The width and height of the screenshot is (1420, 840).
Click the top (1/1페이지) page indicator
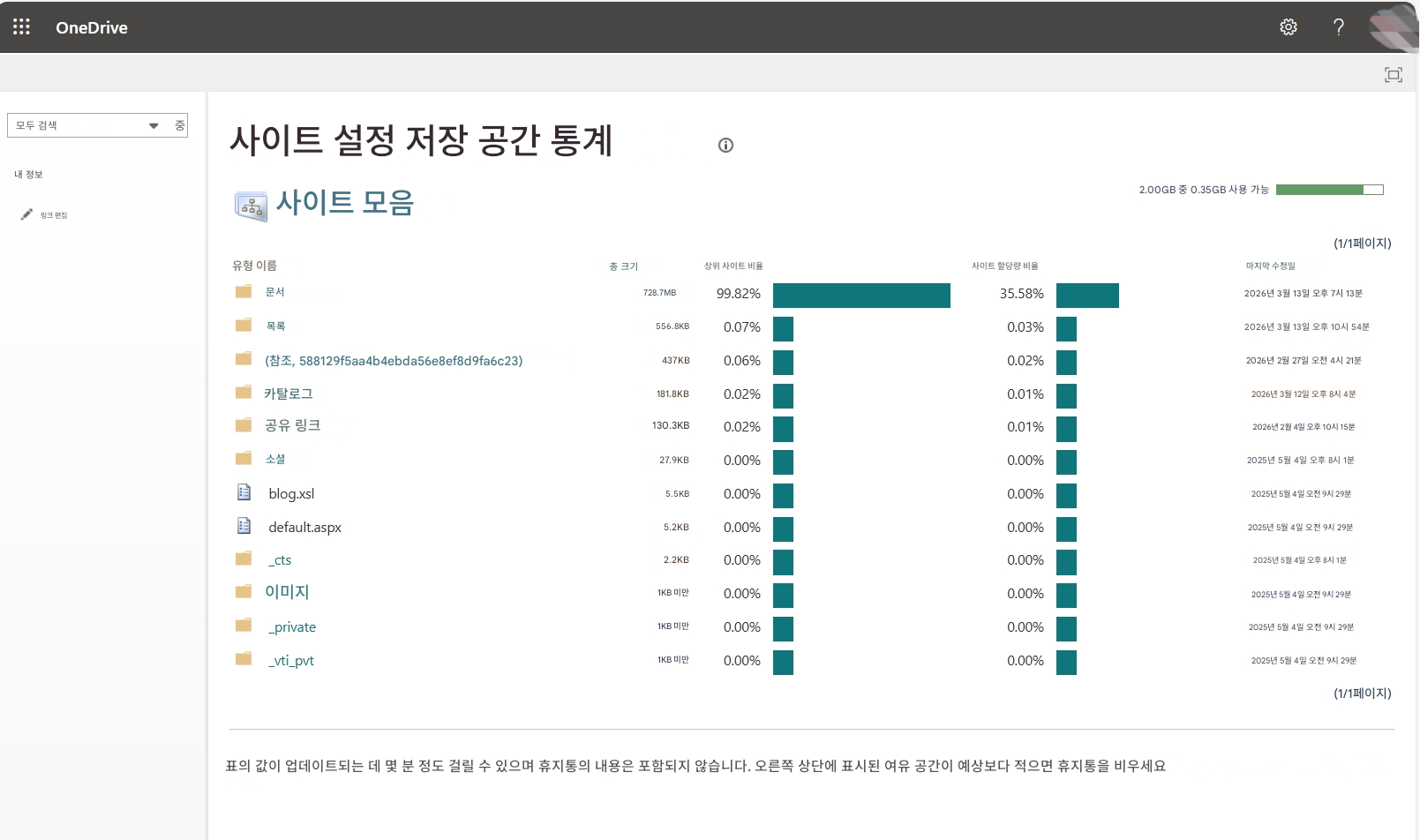(x=1363, y=244)
